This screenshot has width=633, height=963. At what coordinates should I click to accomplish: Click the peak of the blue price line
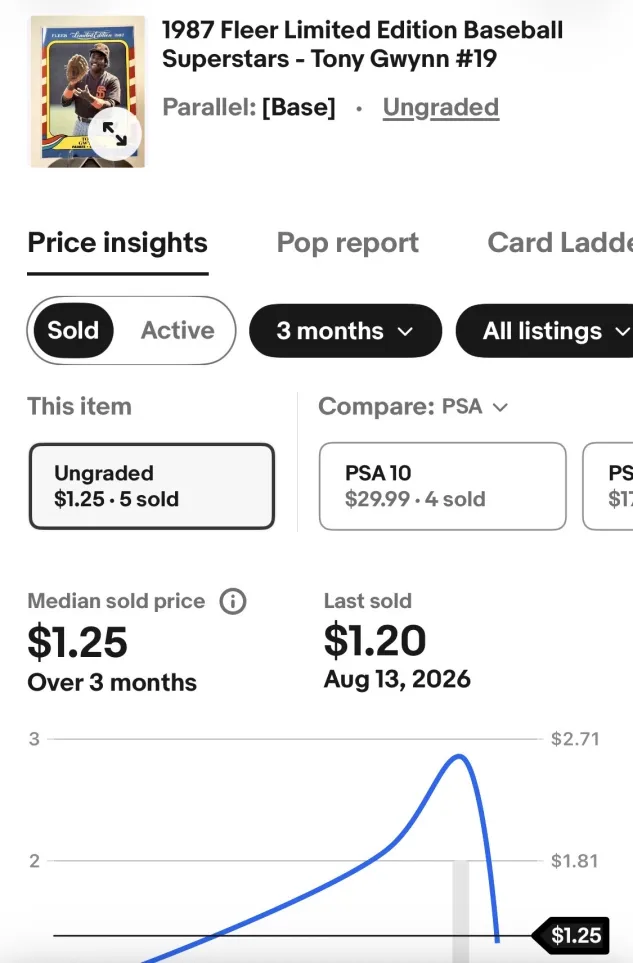click(x=459, y=756)
